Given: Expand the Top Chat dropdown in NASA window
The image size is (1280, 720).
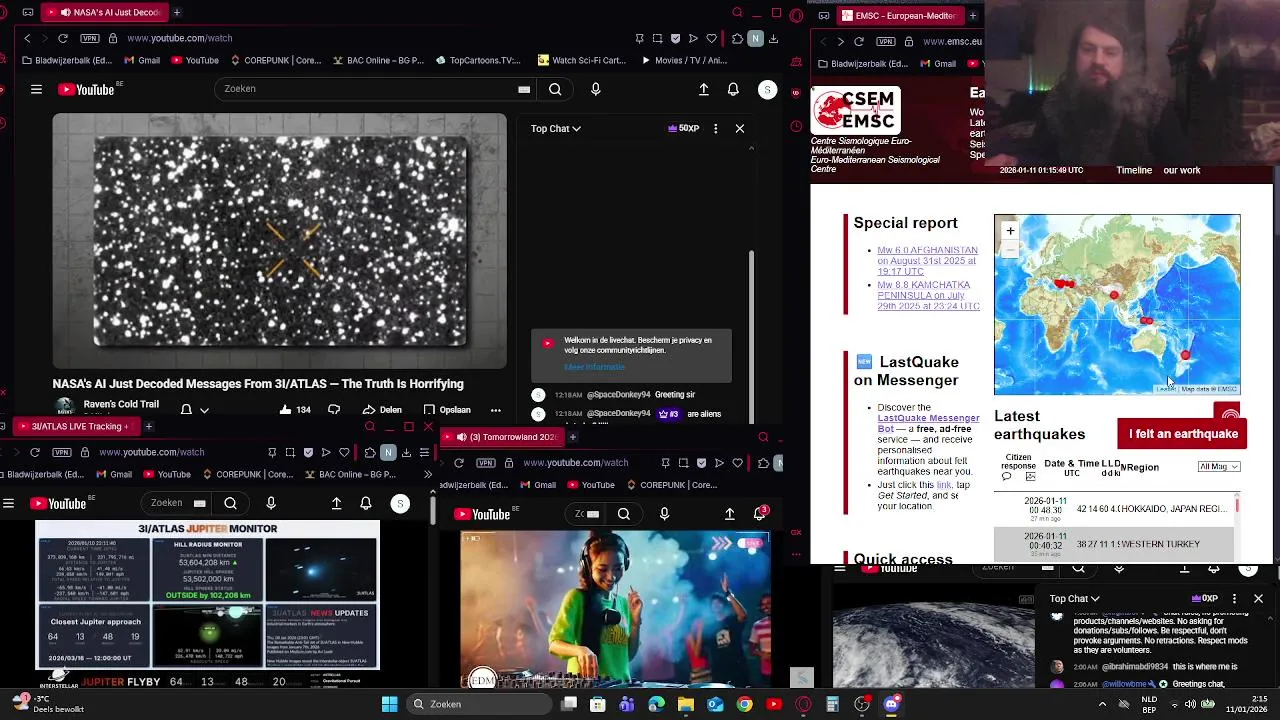Looking at the screenshot, I should pyautogui.click(x=555, y=128).
